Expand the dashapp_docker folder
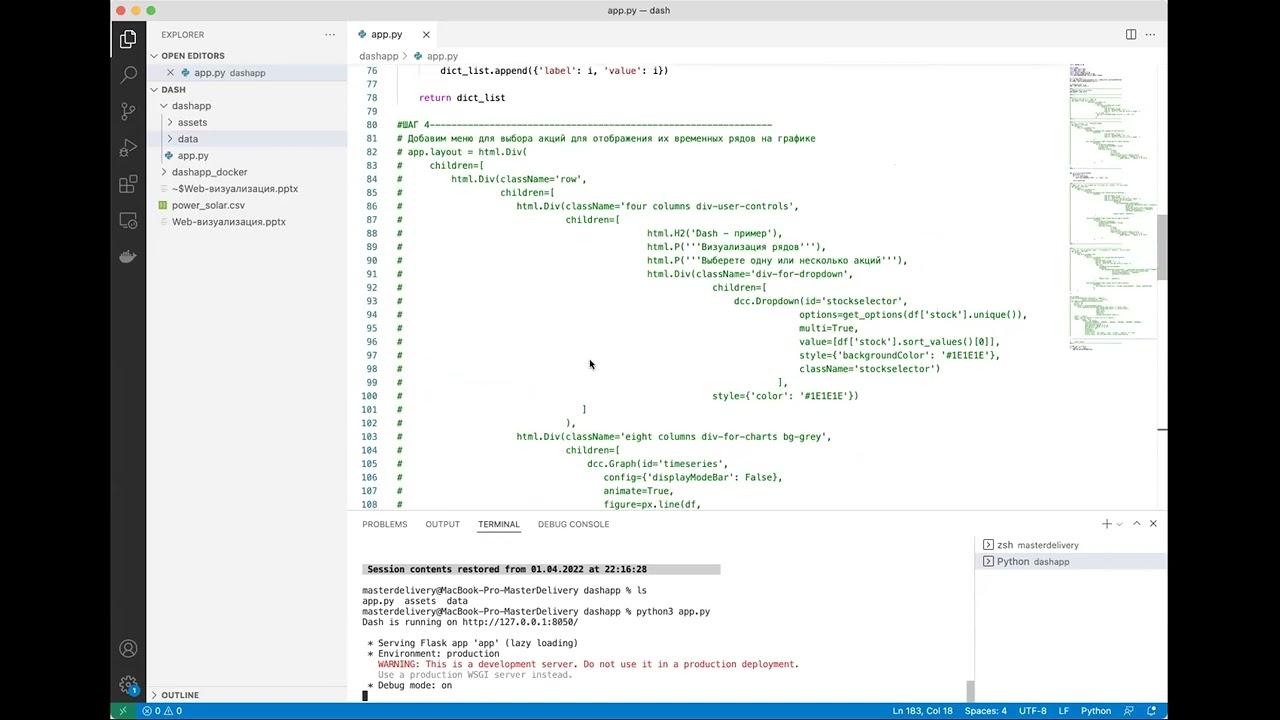The width and height of the screenshot is (1280, 720). coord(165,172)
